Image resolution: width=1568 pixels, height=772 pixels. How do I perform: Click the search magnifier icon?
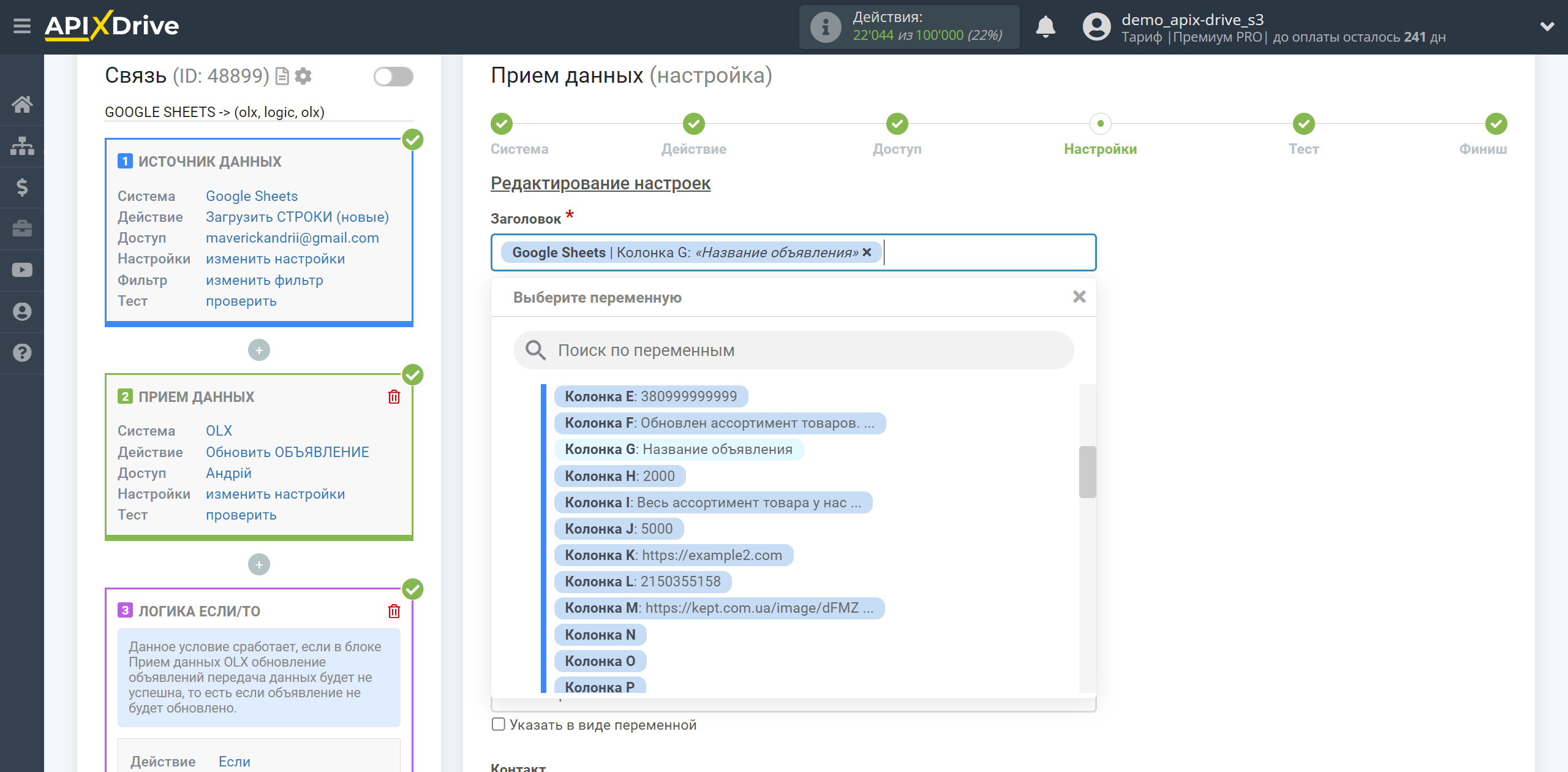[535, 350]
